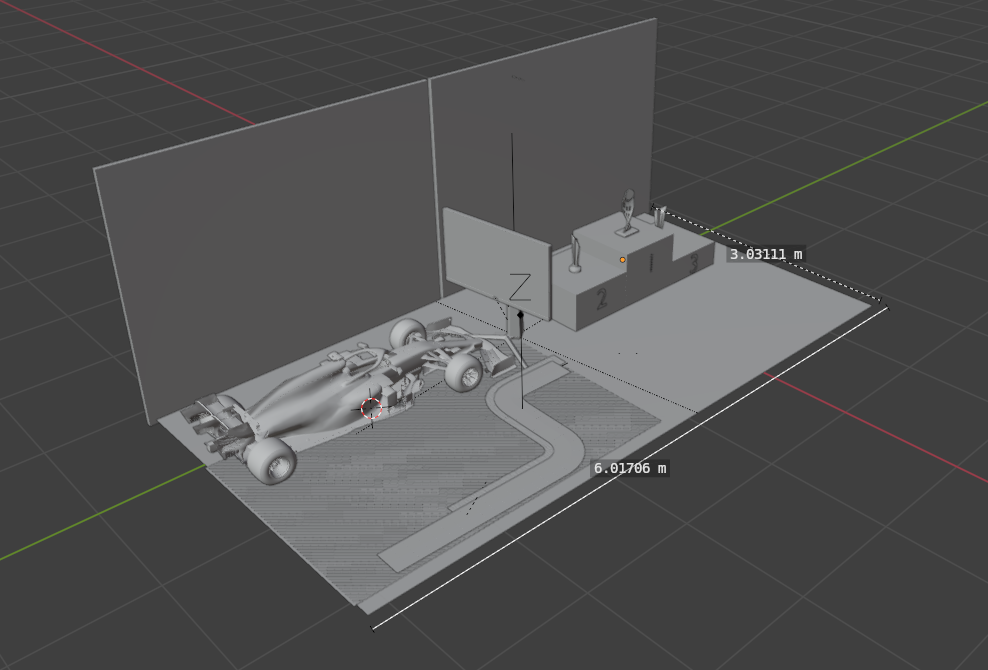Select the trophy on podium step 2
Screen dimensions: 988x670
pyautogui.click(x=575, y=253)
